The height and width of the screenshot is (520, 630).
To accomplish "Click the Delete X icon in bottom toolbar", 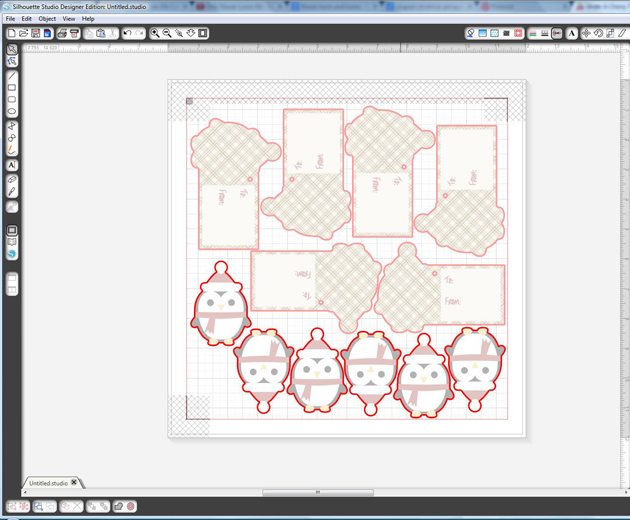I will point(77,506).
